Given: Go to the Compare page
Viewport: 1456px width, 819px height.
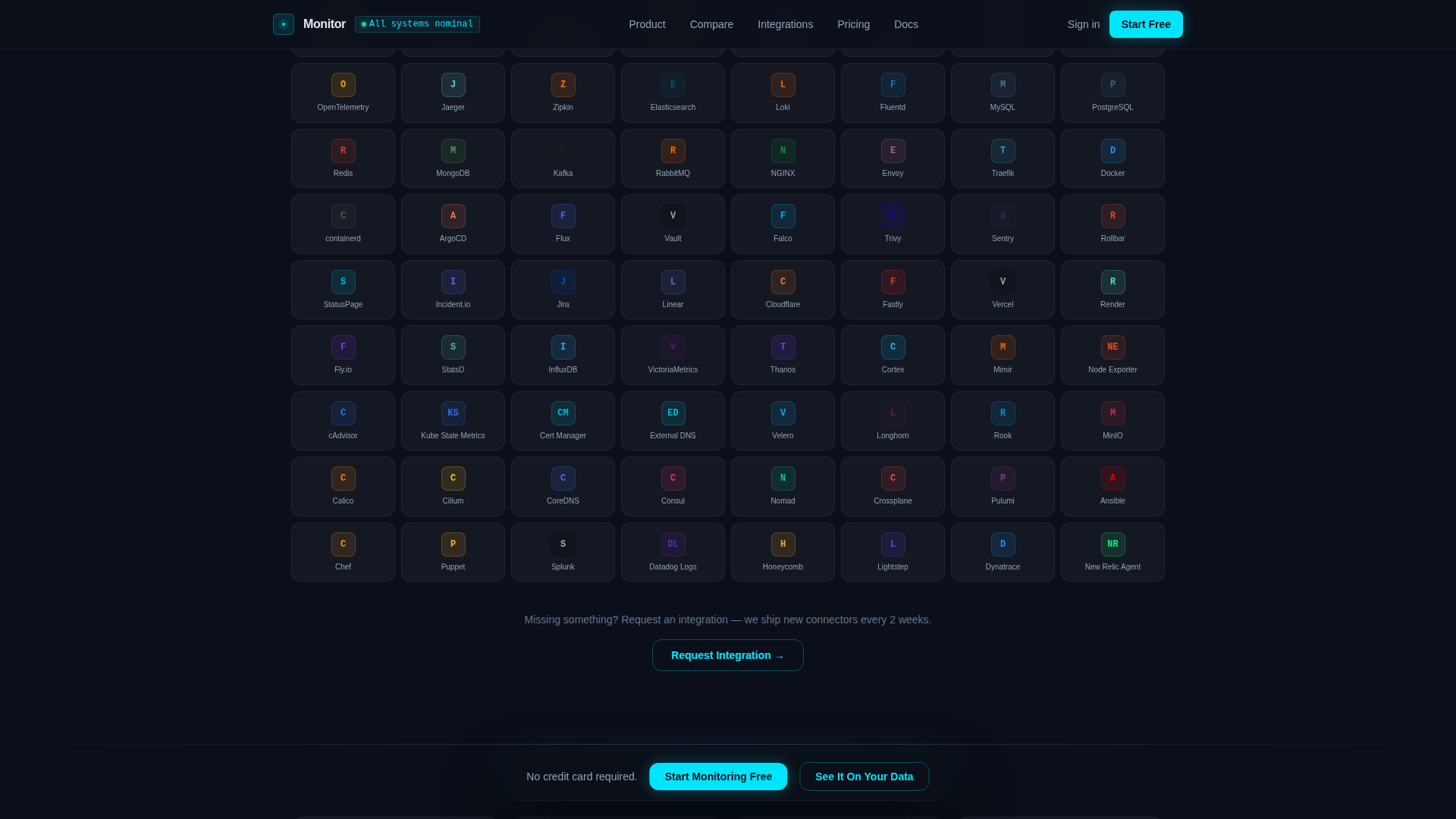Looking at the screenshot, I should [711, 24].
